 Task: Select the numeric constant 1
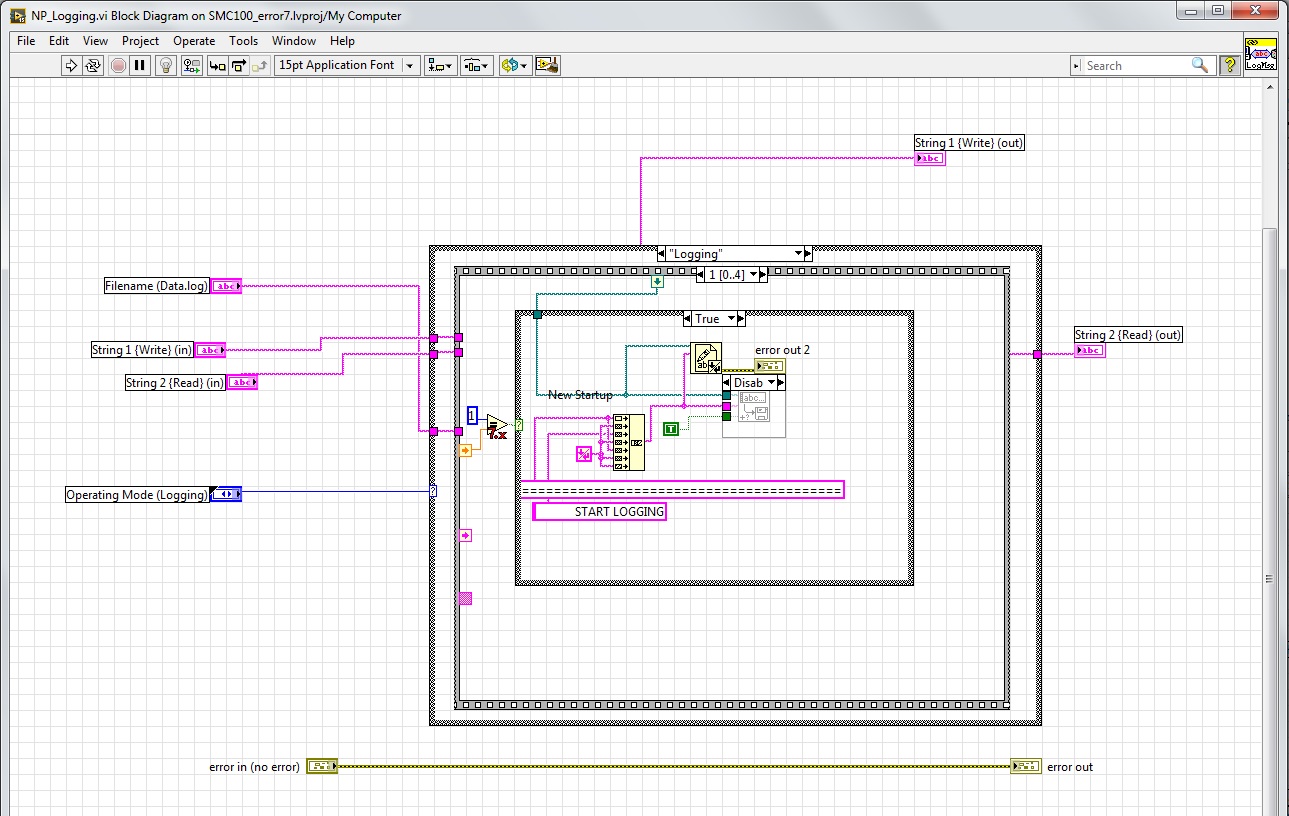pos(472,415)
